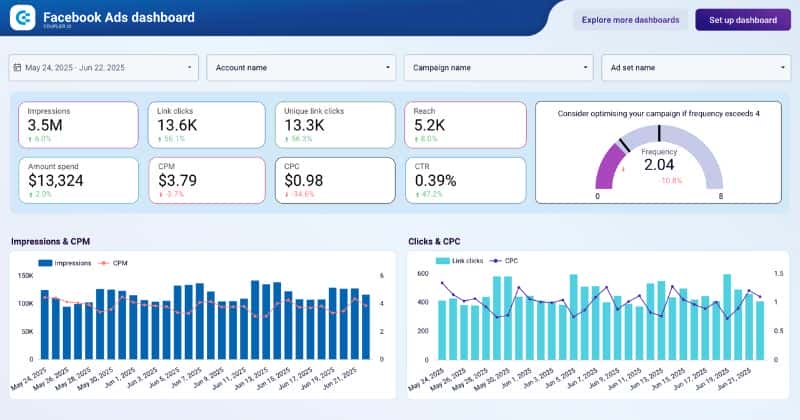800x420 pixels.
Task: Click the Coupler.io logo icon
Action: 23,18
